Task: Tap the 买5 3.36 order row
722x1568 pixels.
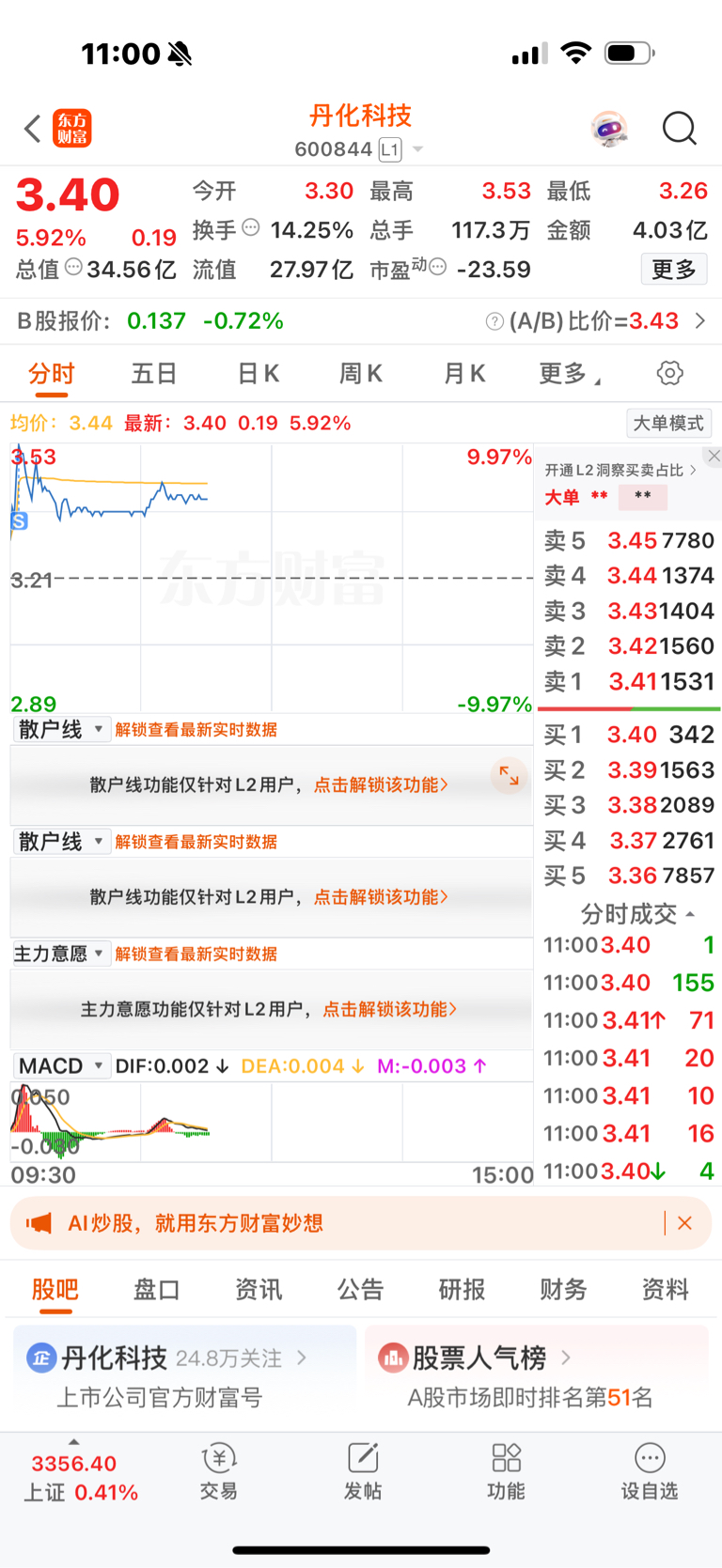Action: 629,875
